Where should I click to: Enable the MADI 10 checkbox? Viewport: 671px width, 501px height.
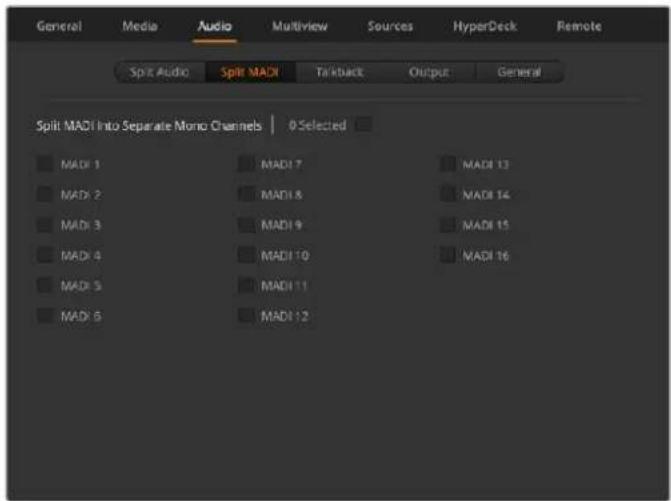coord(246,255)
